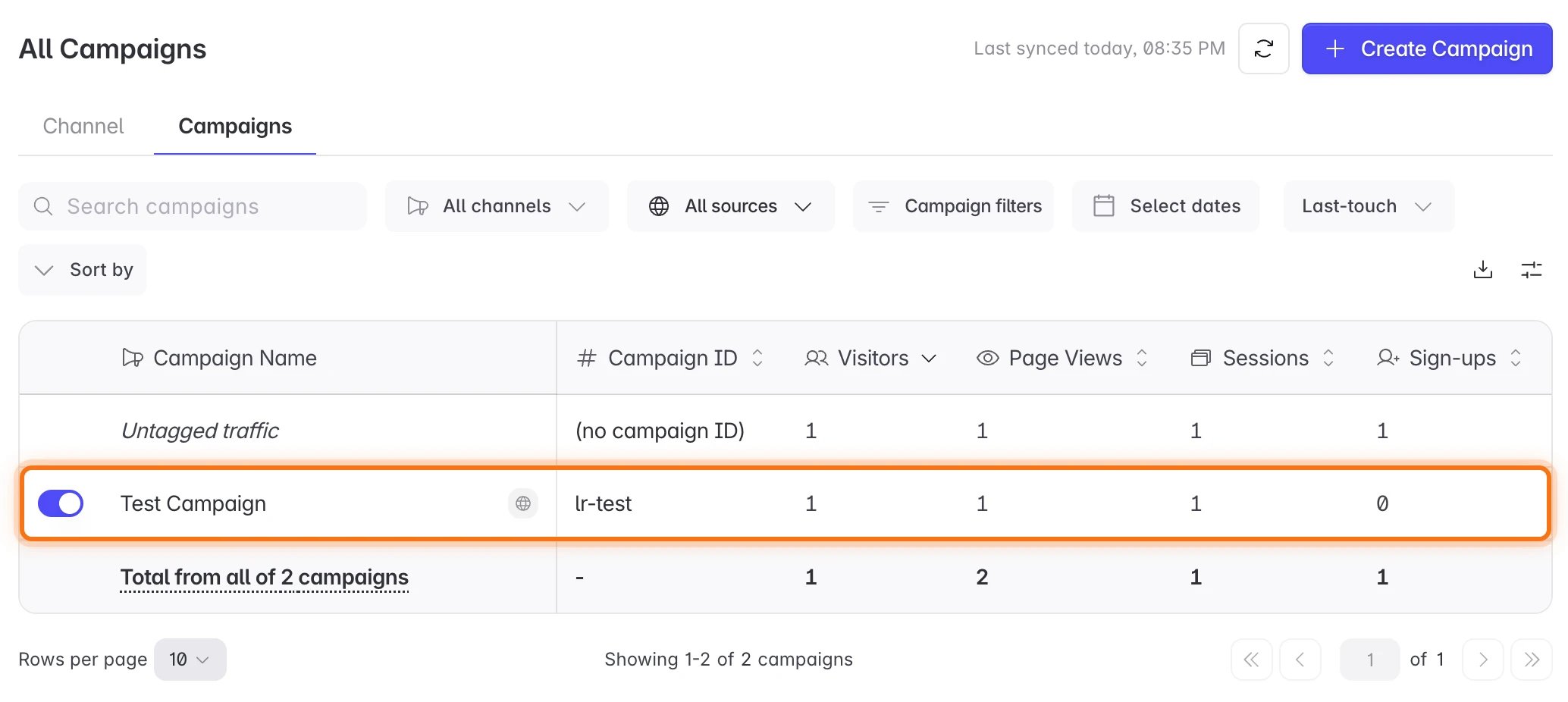Toggle the Test Campaign switch off
Screen dimensions: 1568x702
point(61,503)
